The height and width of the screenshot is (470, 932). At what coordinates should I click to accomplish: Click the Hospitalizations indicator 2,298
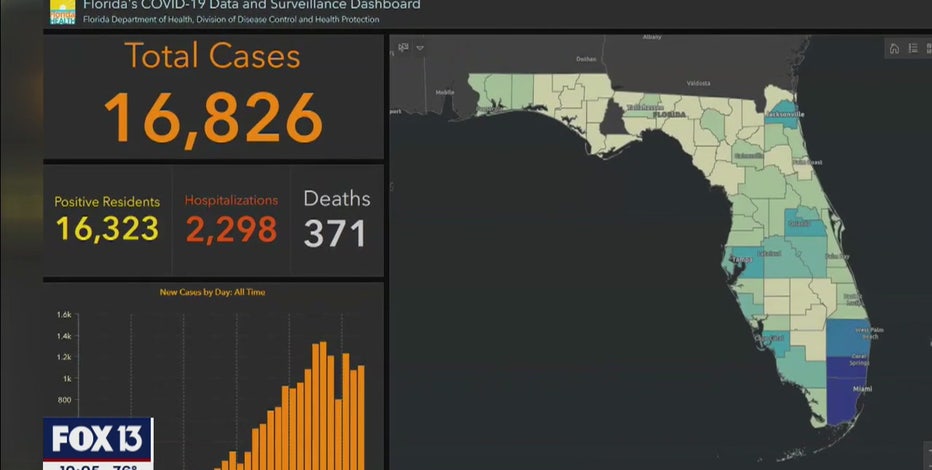pos(231,228)
